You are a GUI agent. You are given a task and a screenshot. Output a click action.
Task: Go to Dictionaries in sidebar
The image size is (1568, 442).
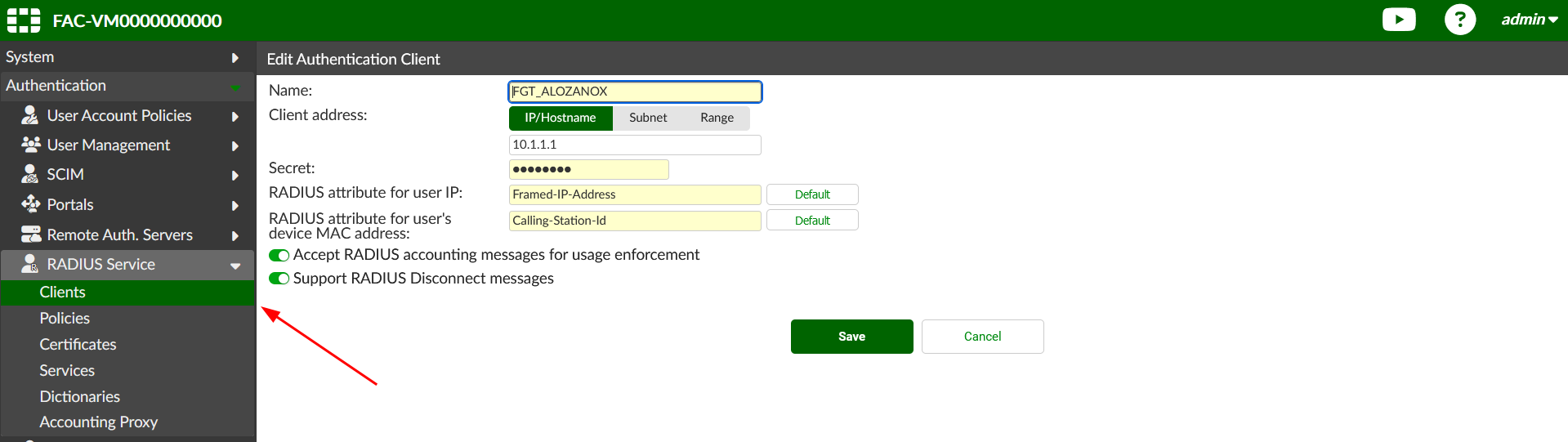pyautogui.click(x=79, y=396)
